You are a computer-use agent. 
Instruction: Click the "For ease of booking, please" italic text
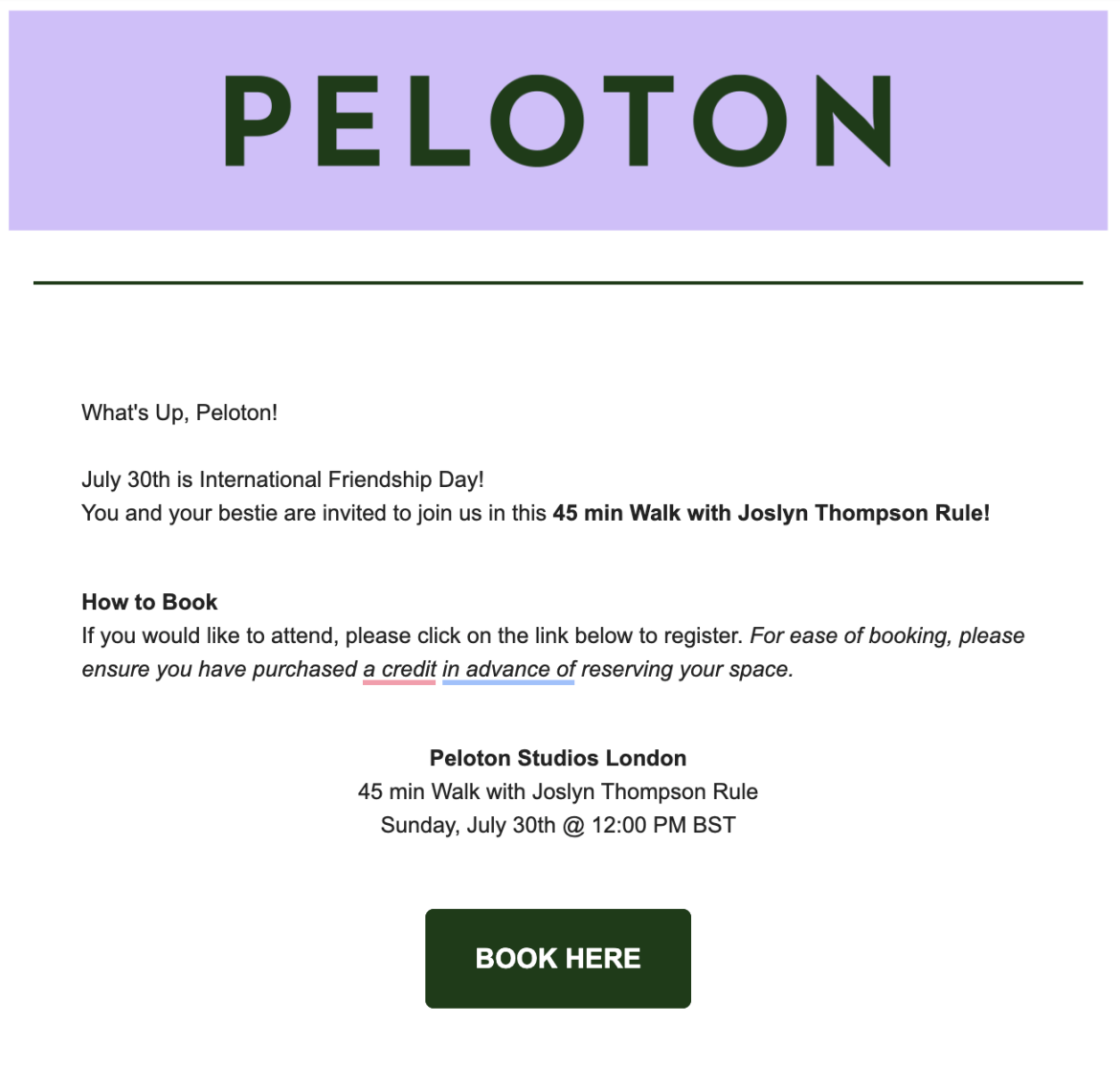pyautogui.click(x=887, y=635)
